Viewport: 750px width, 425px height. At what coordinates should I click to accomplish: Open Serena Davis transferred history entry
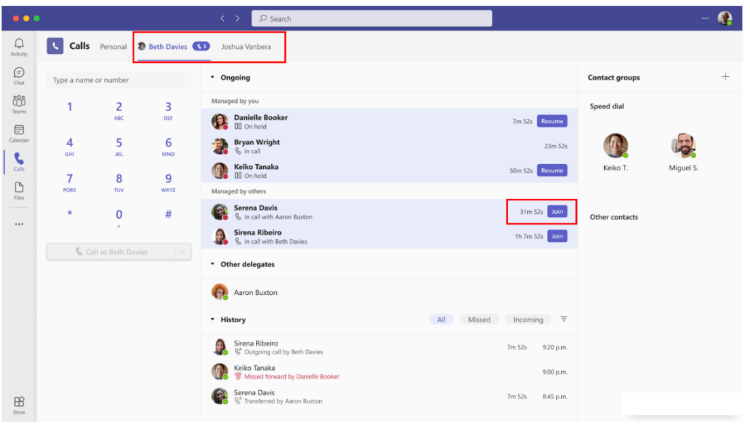[x=389, y=396]
